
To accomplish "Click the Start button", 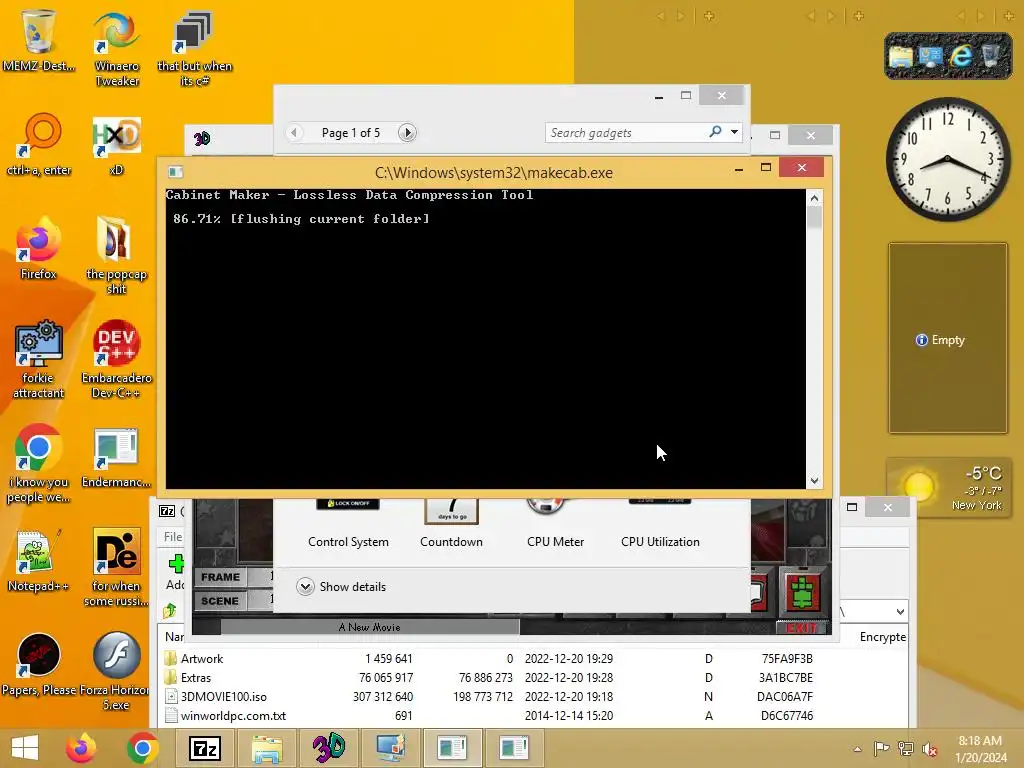I will tap(25, 748).
